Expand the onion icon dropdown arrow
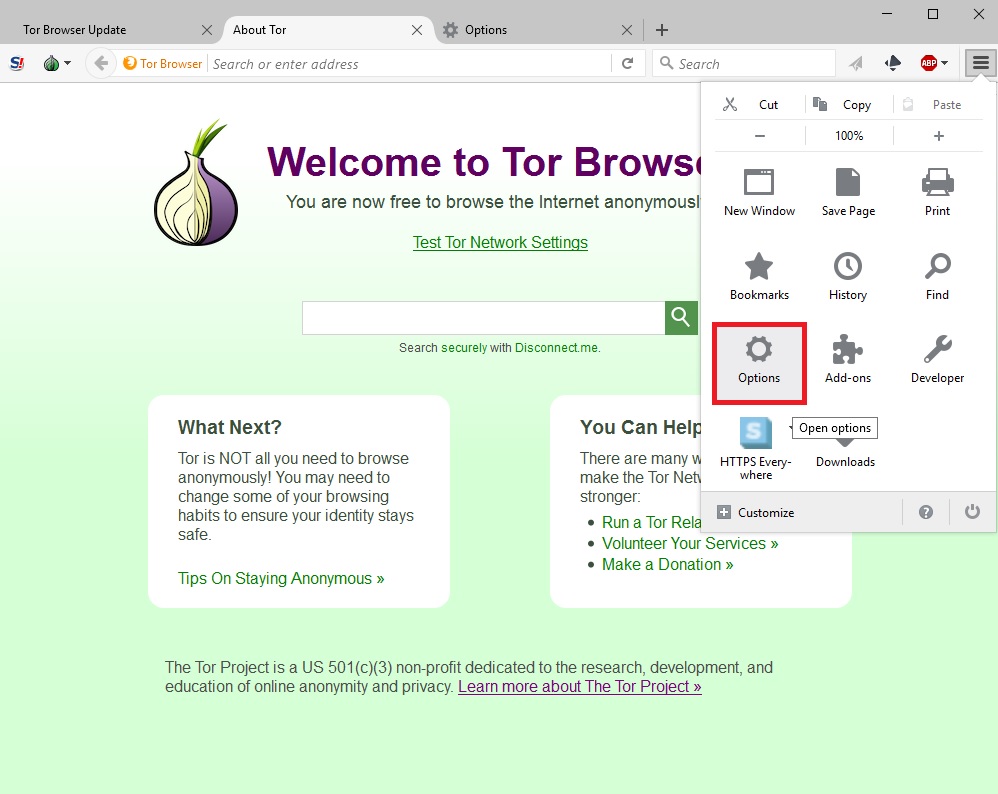 tap(67, 63)
